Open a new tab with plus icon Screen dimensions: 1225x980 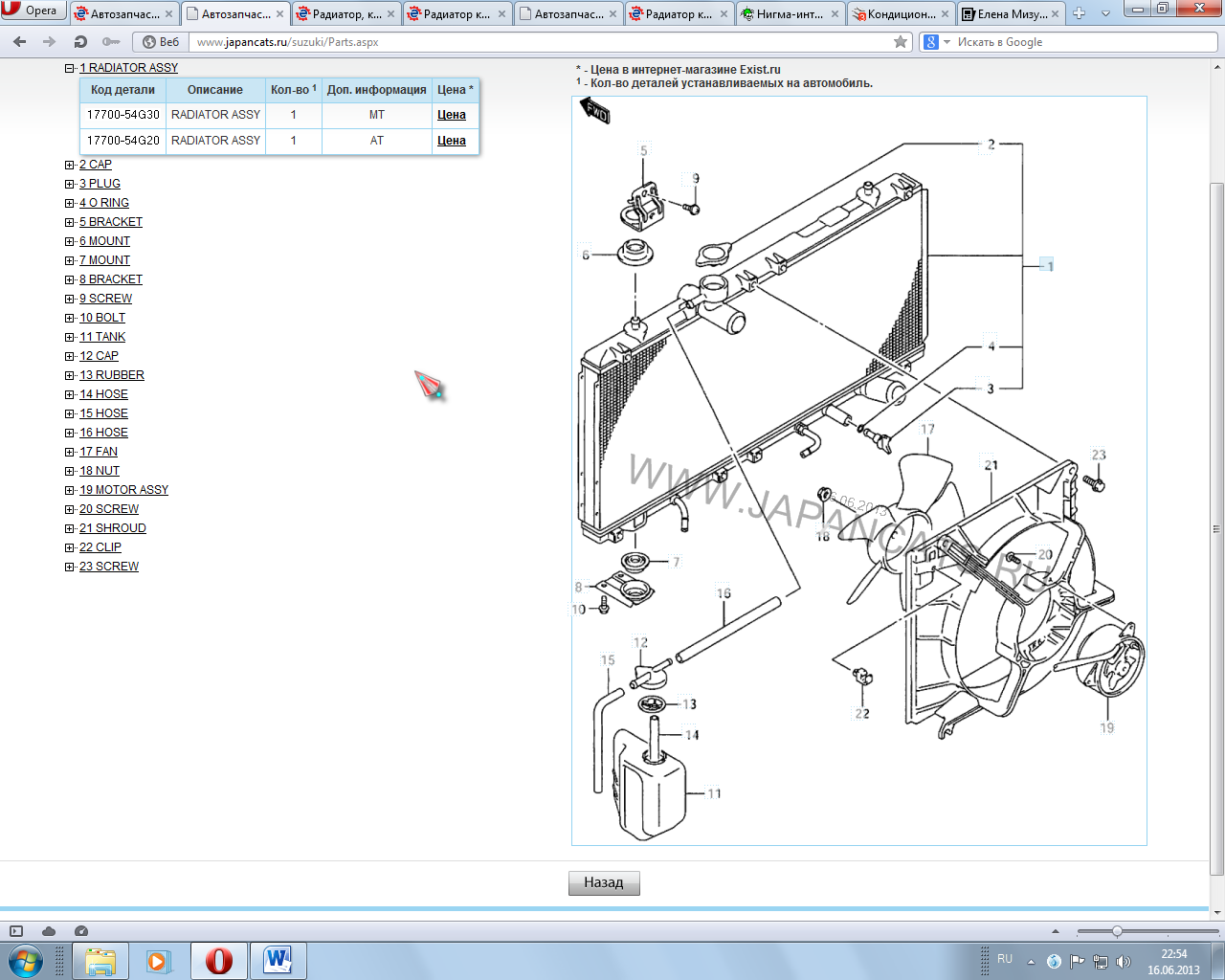pyautogui.click(x=1080, y=13)
